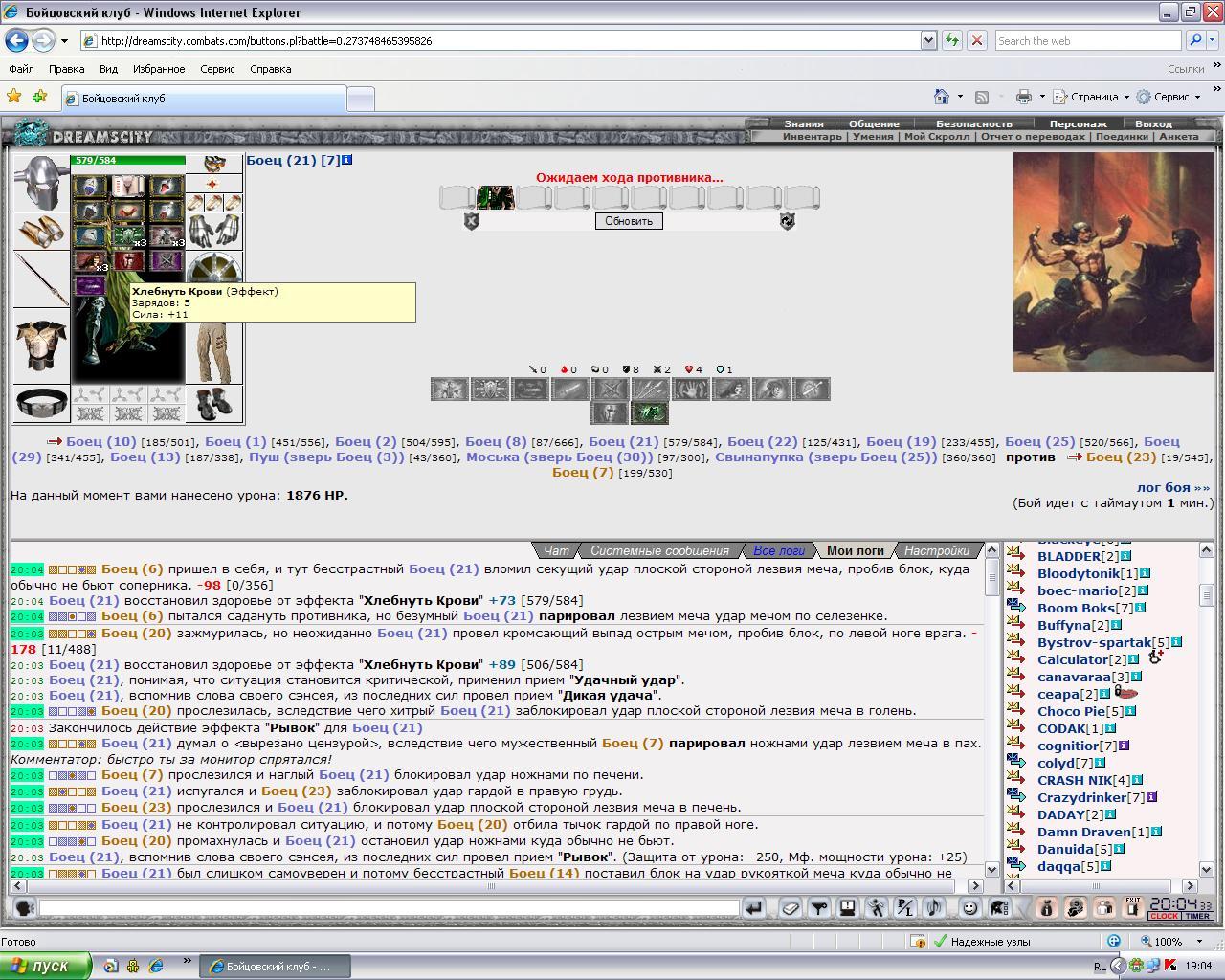Viewport: 1225px width, 980px height.
Task: Switch to the Все логи tab
Action: tap(778, 550)
